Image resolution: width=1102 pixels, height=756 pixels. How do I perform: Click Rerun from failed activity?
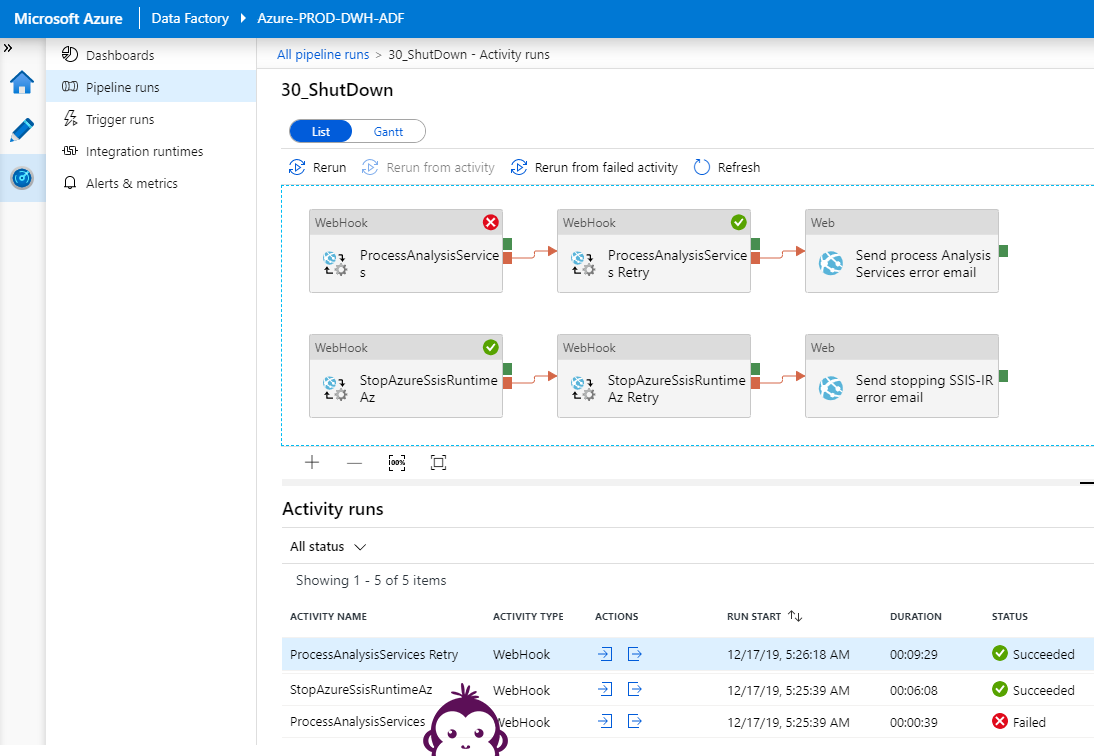click(595, 167)
